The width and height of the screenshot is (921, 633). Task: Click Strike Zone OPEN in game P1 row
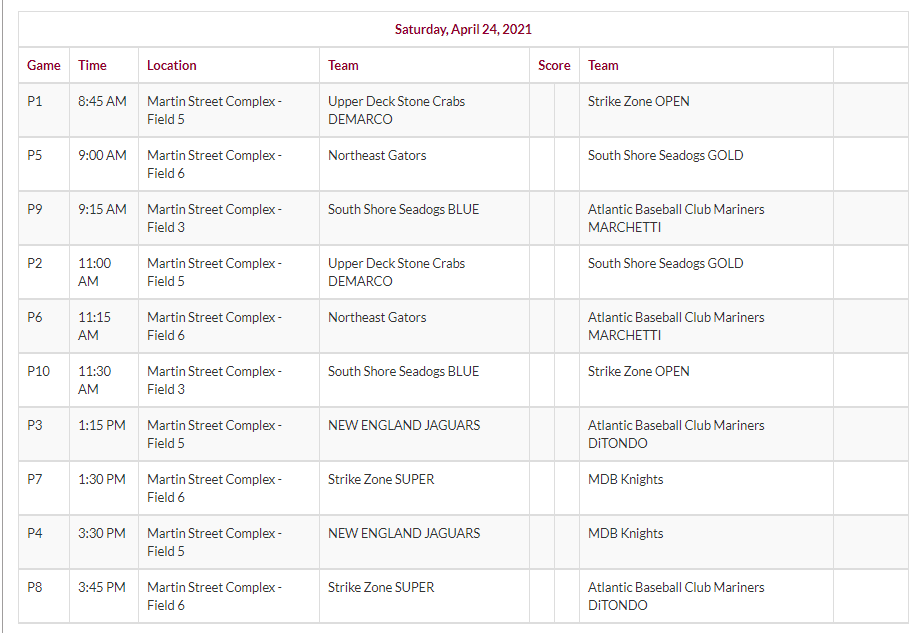coord(638,101)
